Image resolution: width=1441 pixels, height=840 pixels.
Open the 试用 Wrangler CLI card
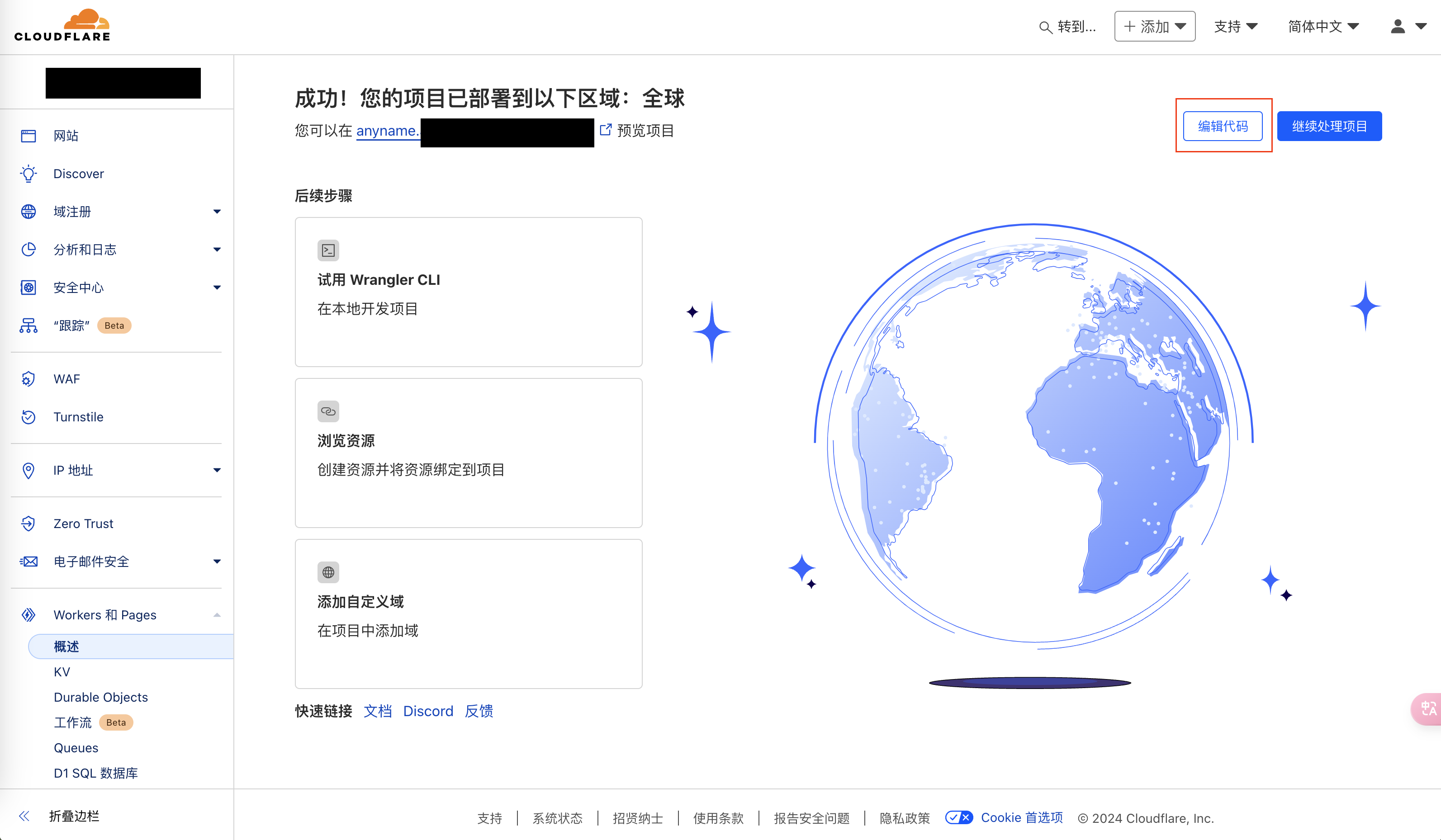468,292
